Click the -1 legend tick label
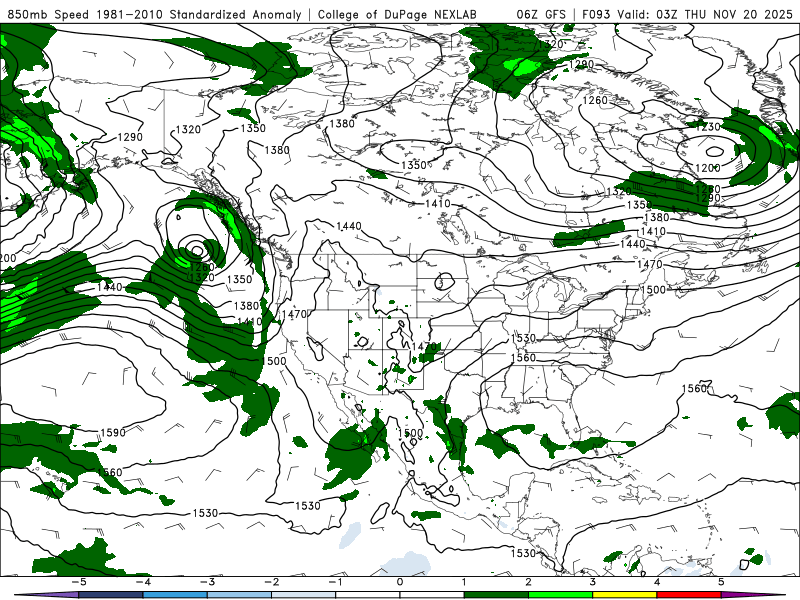Image resolution: width=800 pixels, height=600 pixels. 335,582
